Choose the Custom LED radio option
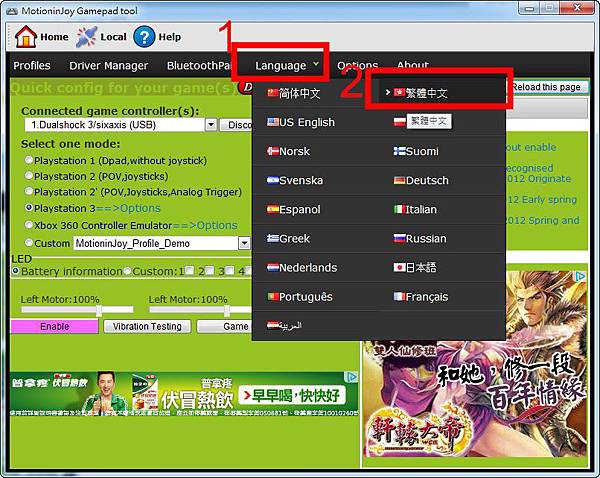600x478 pixels. pos(128,271)
